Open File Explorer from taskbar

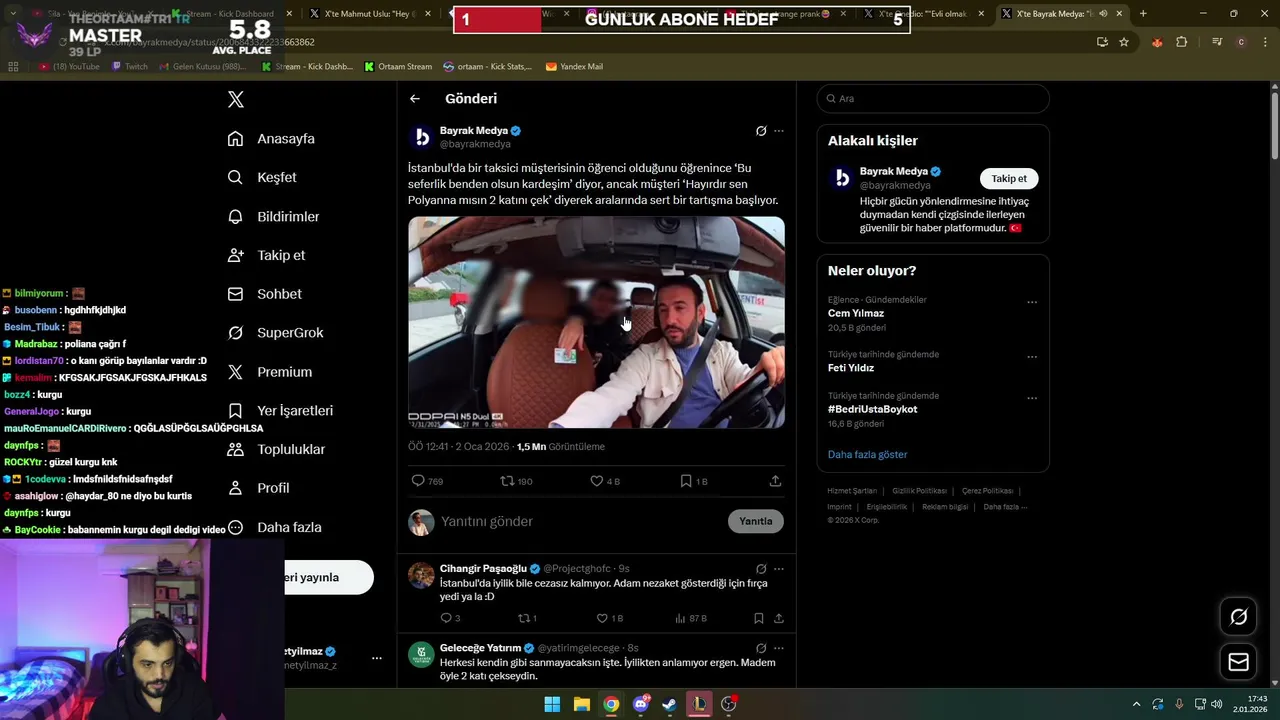tap(581, 704)
